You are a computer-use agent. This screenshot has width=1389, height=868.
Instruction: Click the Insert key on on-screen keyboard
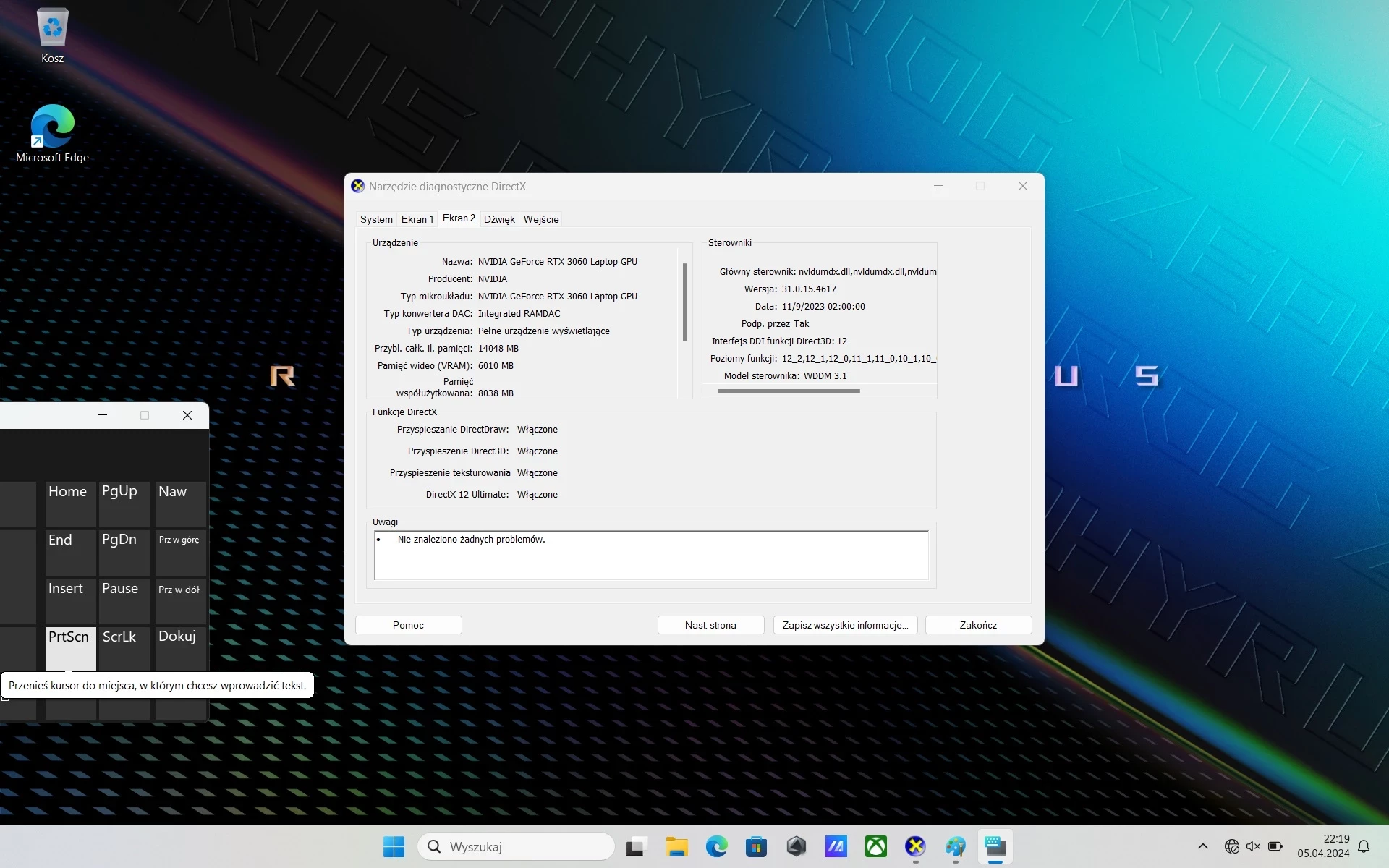point(70,601)
